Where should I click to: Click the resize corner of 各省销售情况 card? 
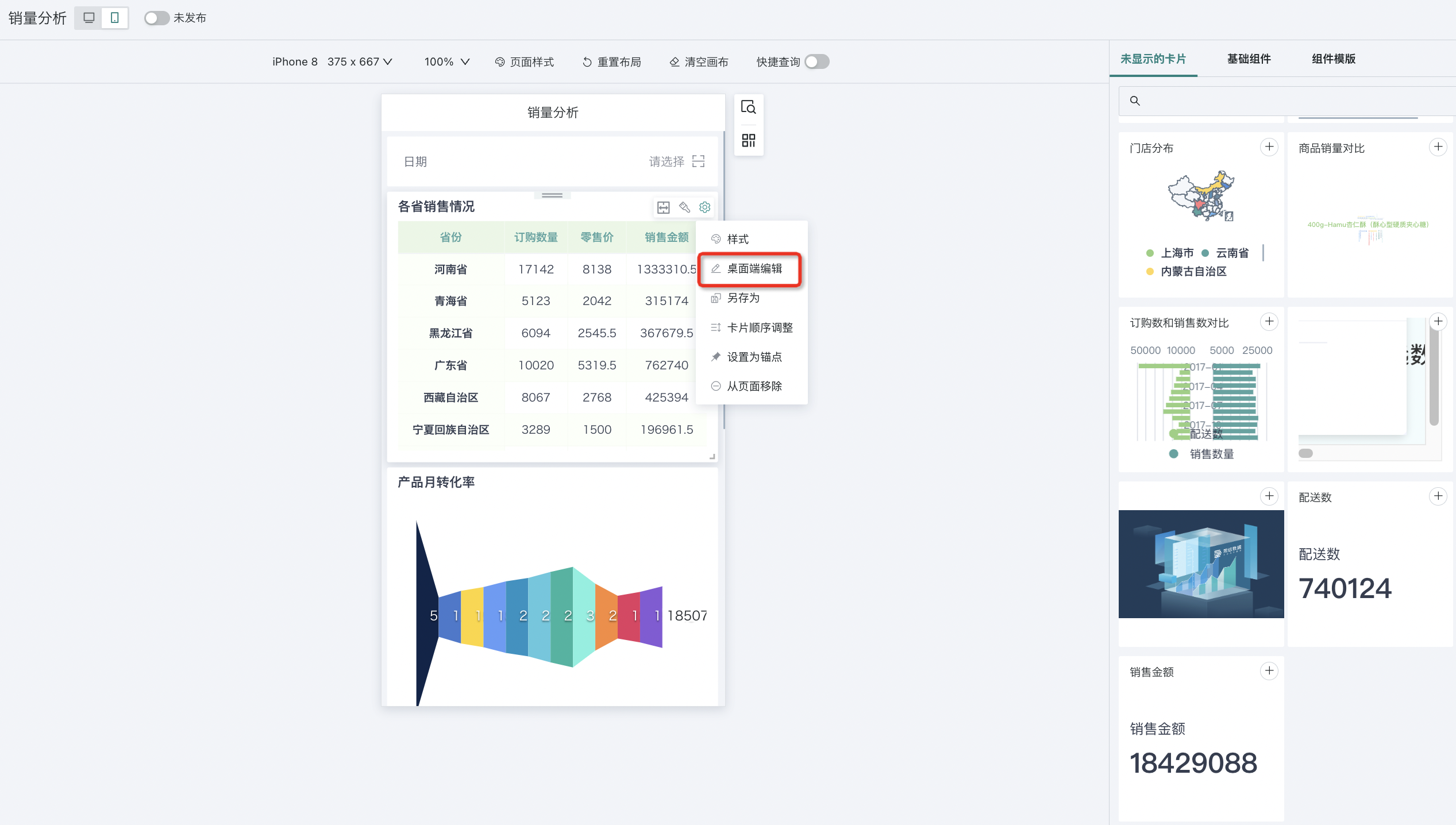click(x=712, y=456)
